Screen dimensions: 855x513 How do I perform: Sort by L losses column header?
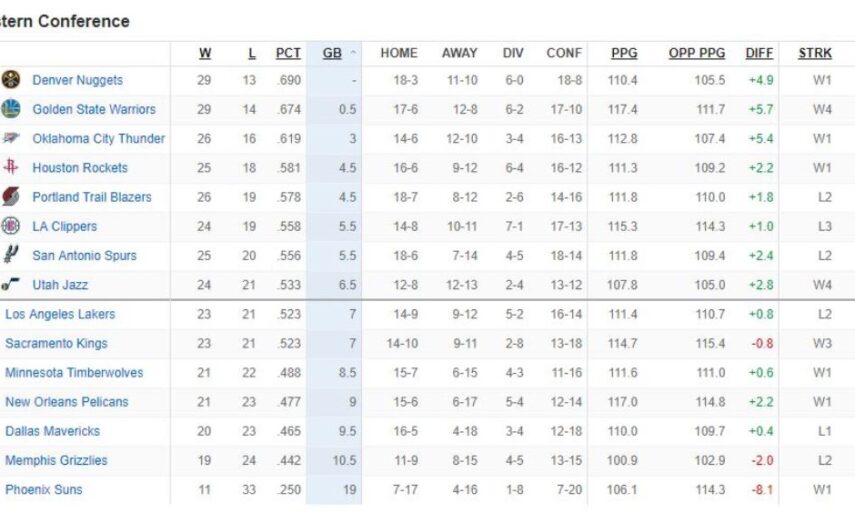click(x=251, y=53)
